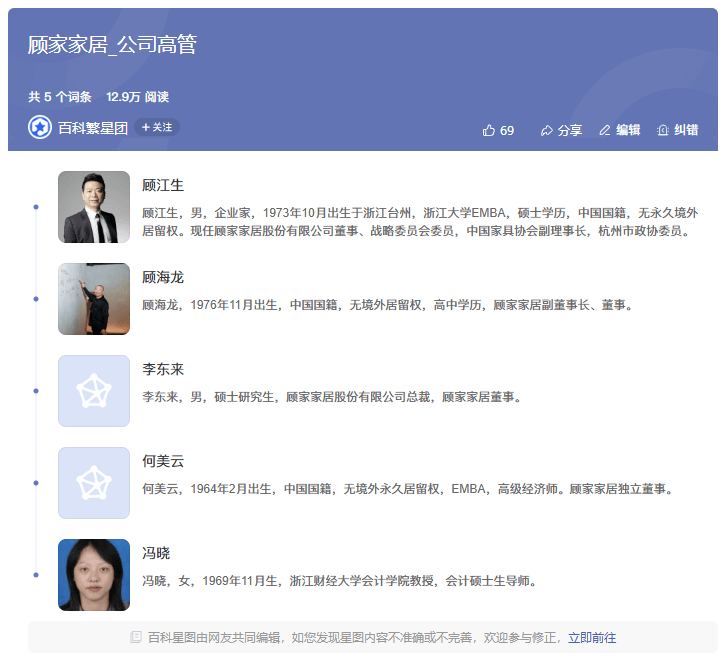Click 顾海龙's description mentioning 1976年11月出生
This screenshot has height=660, width=728.
(388, 305)
